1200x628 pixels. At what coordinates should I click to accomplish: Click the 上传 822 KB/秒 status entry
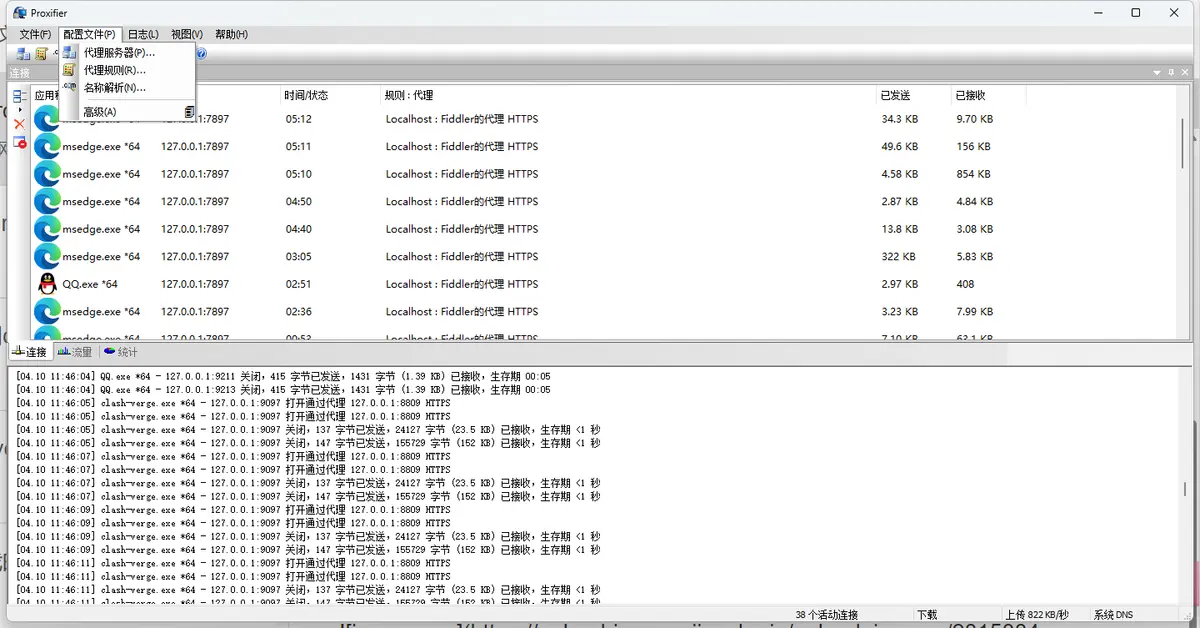[x=1037, y=614]
